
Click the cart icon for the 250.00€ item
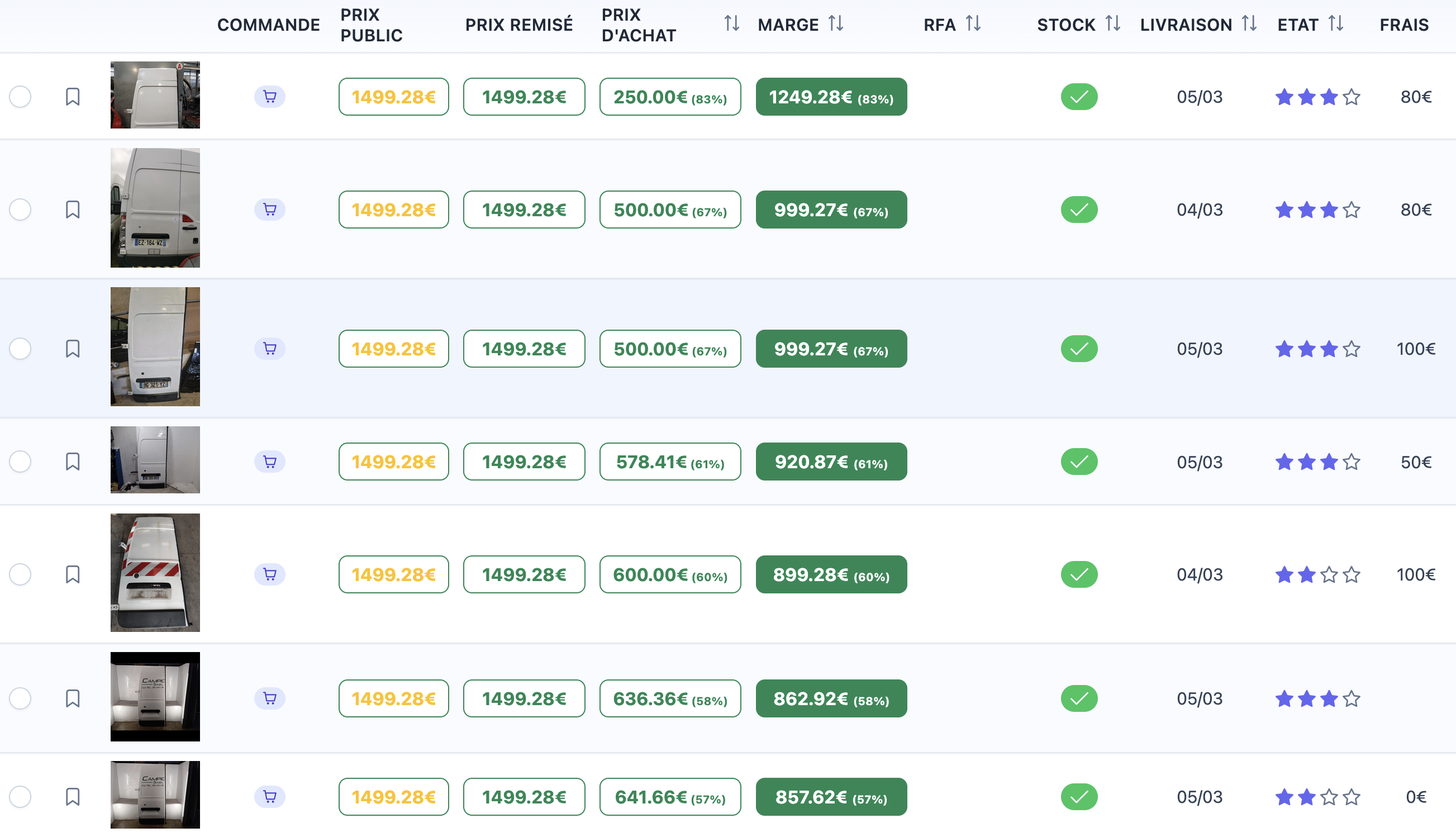pos(270,97)
